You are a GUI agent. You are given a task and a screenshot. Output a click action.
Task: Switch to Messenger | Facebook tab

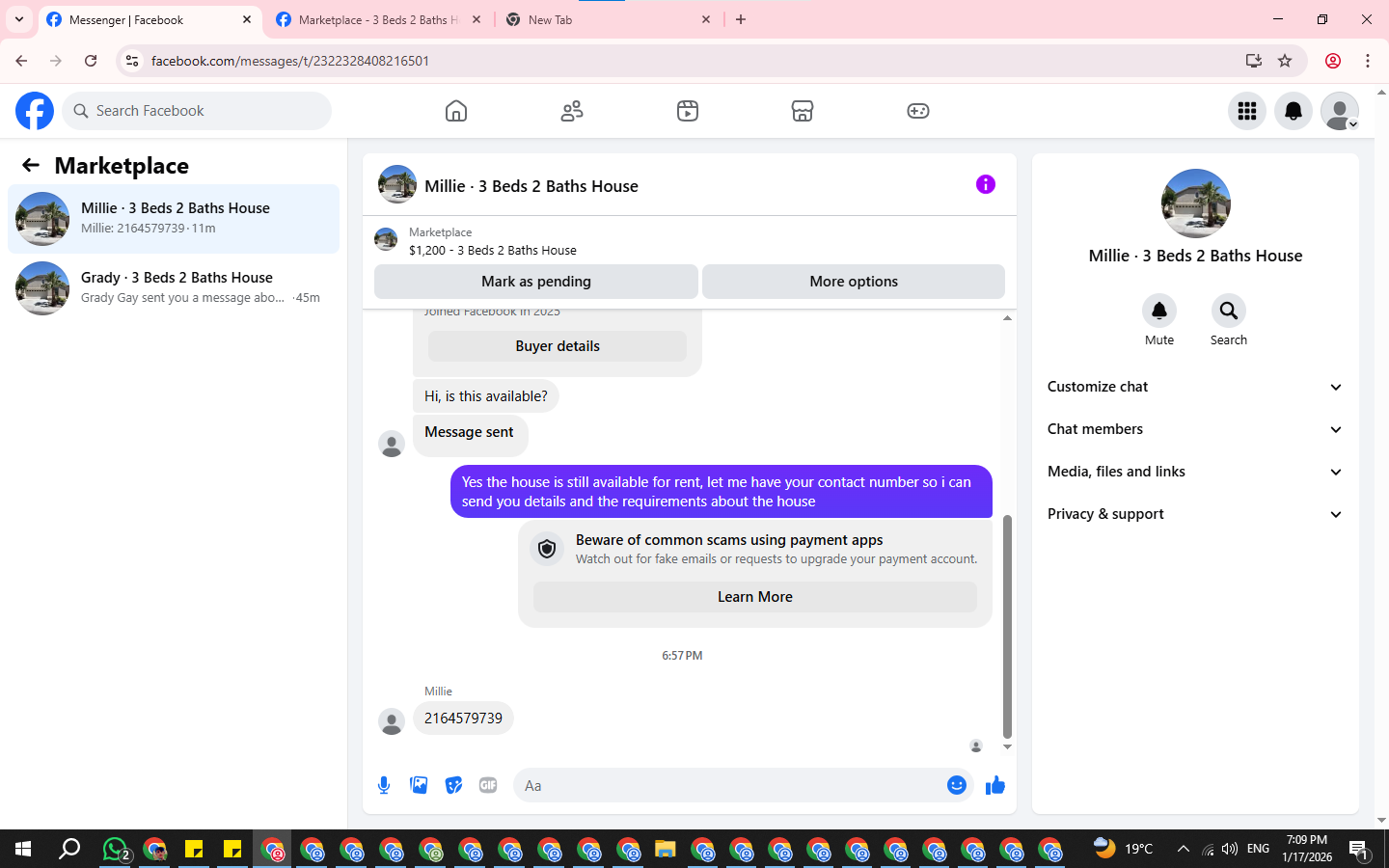(x=149, y=19)
